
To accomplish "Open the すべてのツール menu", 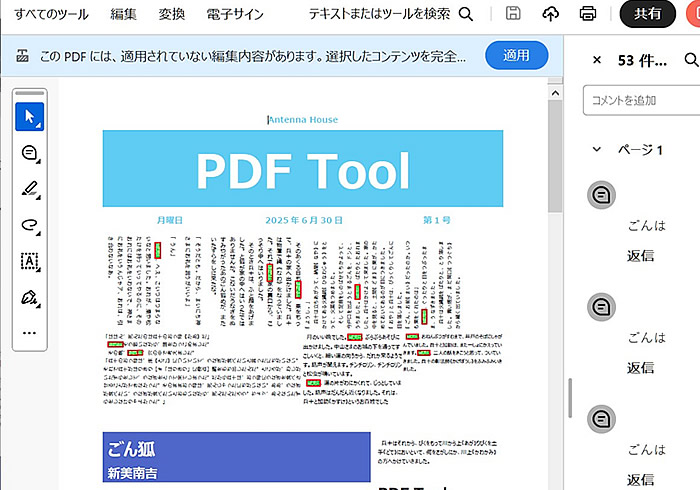I will tap(51, 14).
